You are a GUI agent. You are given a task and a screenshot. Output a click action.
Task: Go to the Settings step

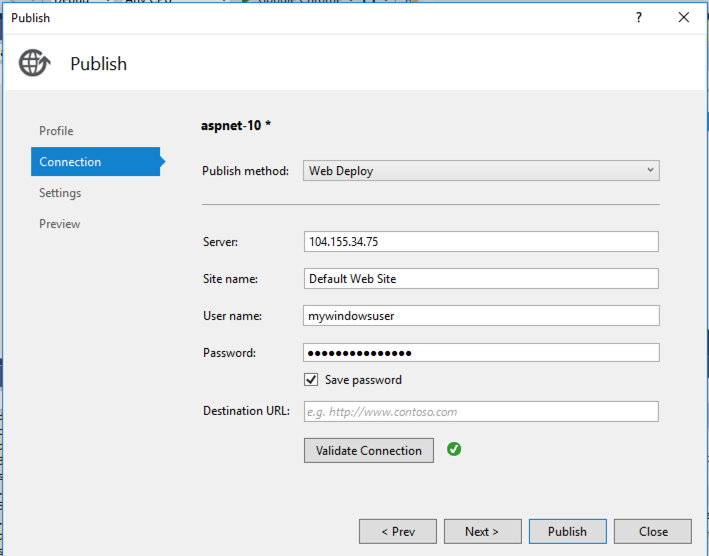click(x=60, y=193)
